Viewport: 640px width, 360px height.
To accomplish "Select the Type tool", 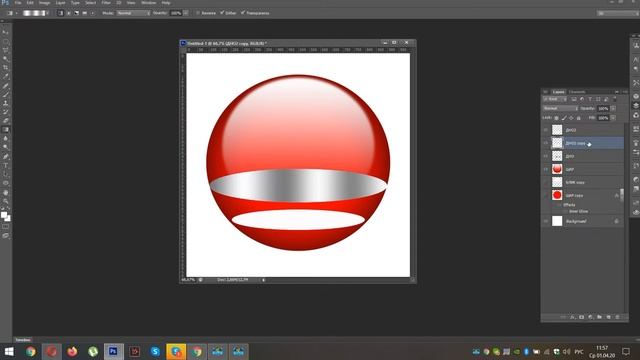I will tap(5, 165).
